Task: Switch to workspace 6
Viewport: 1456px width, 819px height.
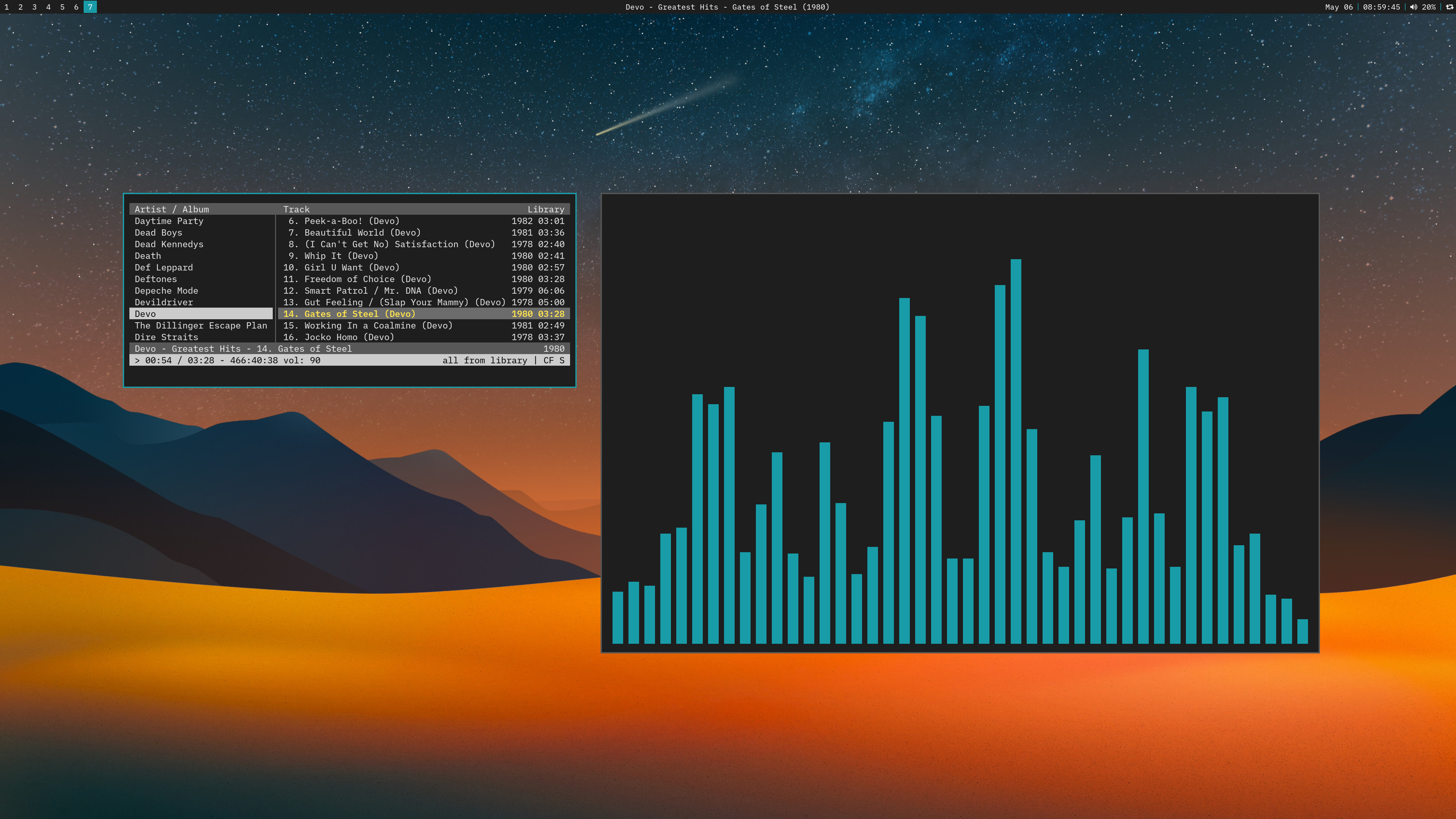Action: click(x=76, y=7)
